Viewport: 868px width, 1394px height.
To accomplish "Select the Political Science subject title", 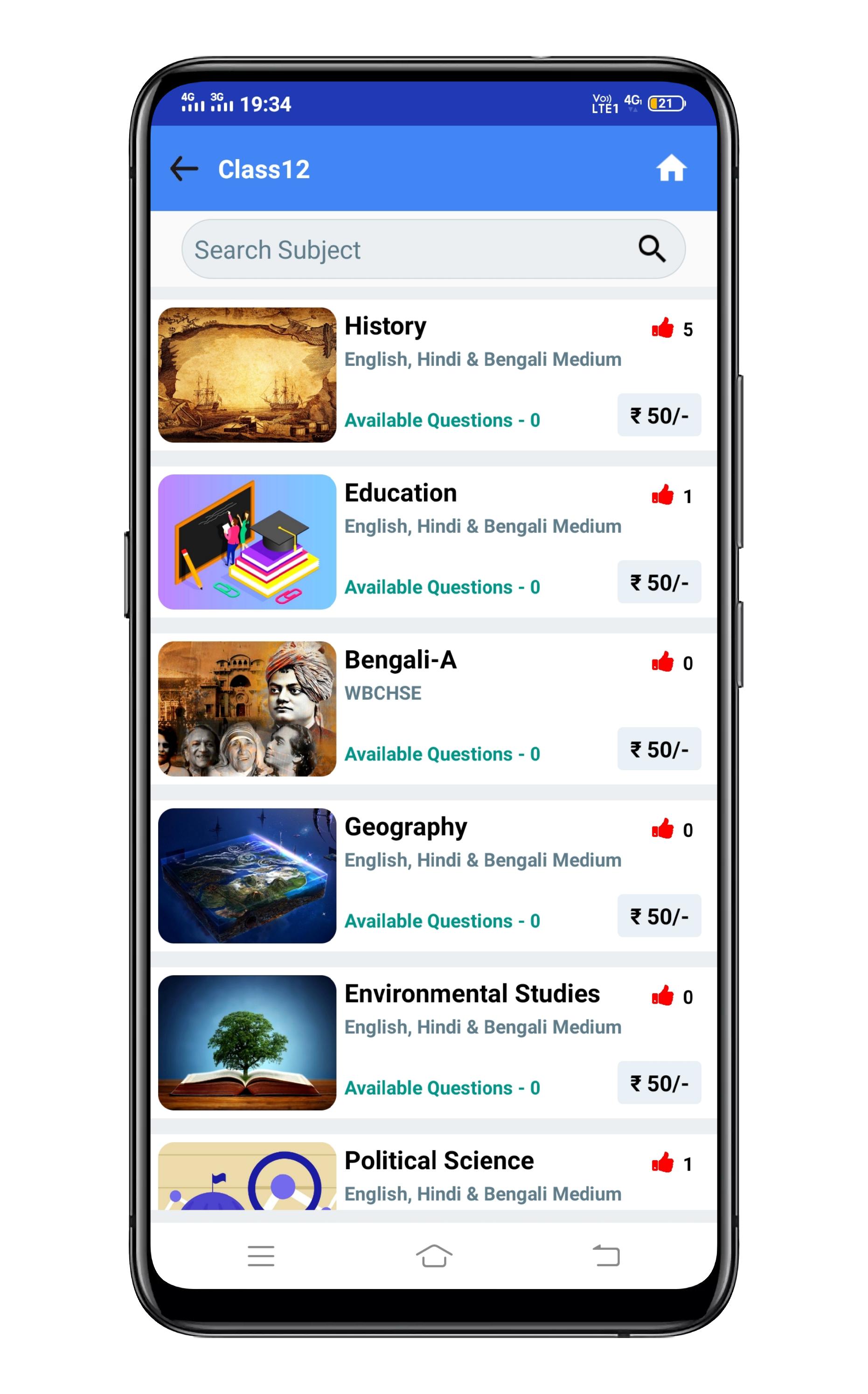I will (x=439, y=1161).
